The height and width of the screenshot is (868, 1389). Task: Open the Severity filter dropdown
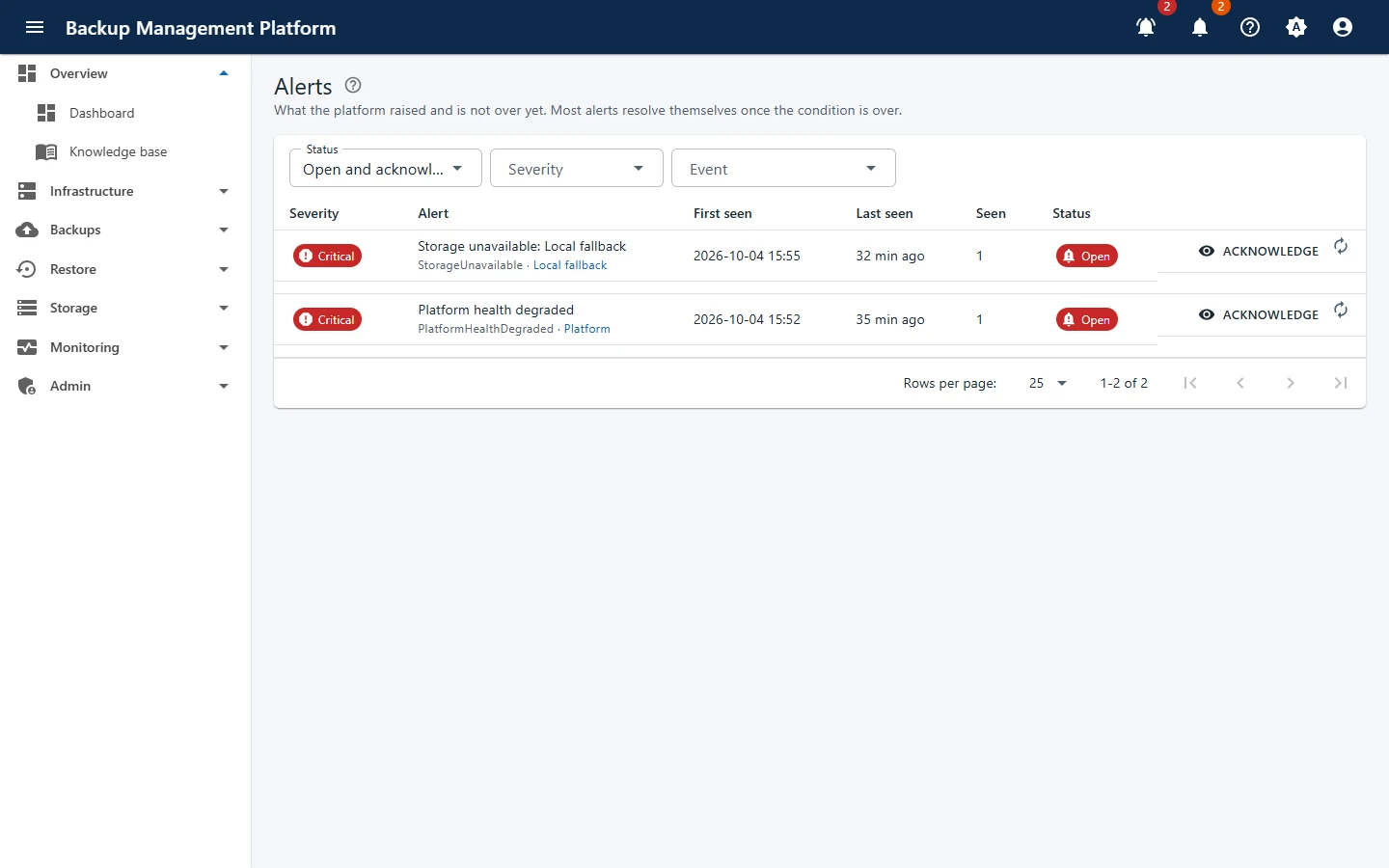[577, 169]
